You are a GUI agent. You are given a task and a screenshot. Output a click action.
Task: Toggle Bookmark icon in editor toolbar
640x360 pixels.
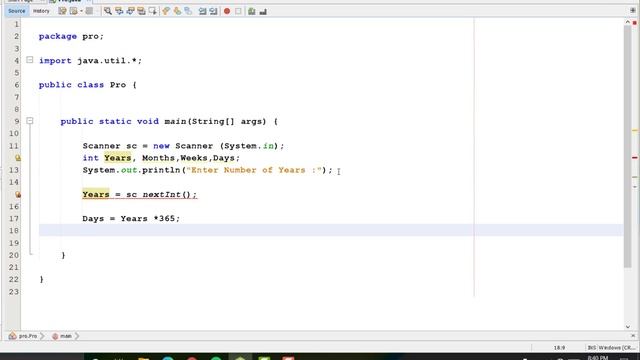tap(188, 11)
